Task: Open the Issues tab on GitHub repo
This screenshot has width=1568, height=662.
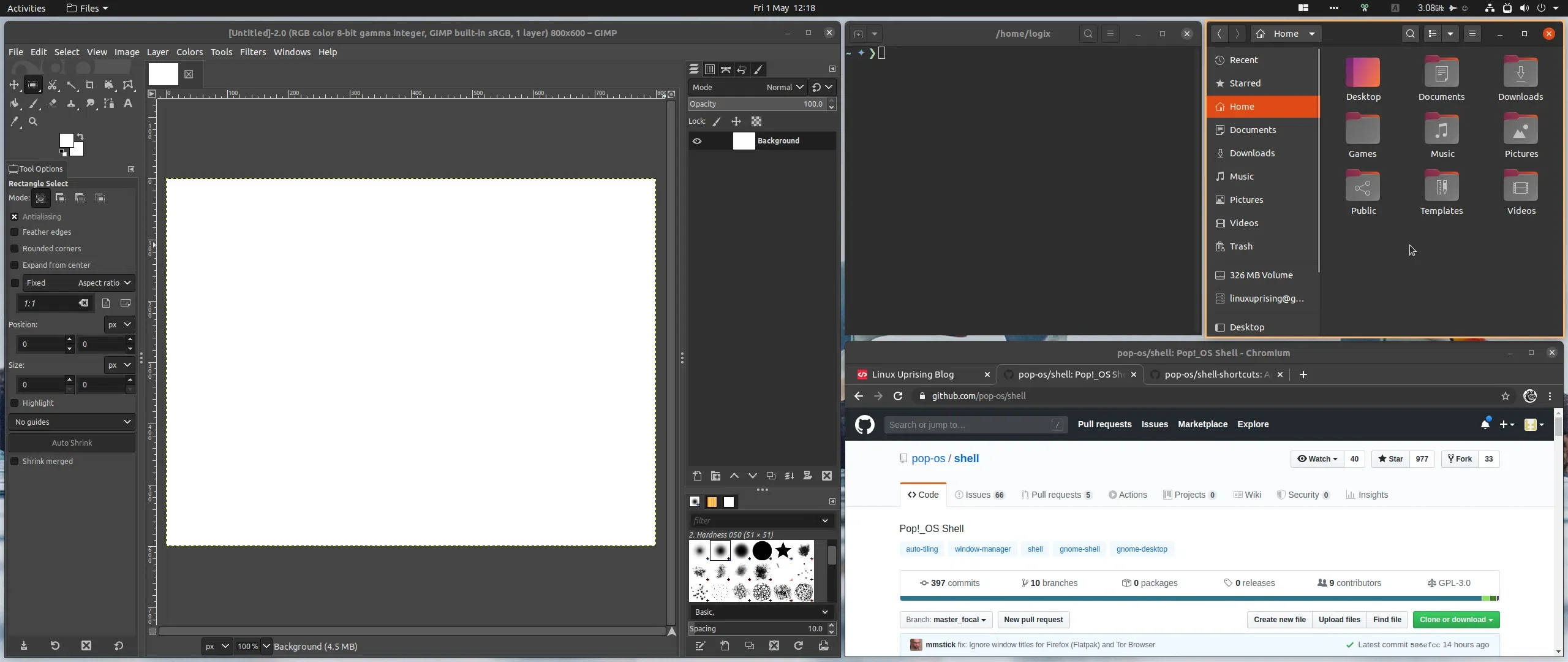Action: coord(979,495)
